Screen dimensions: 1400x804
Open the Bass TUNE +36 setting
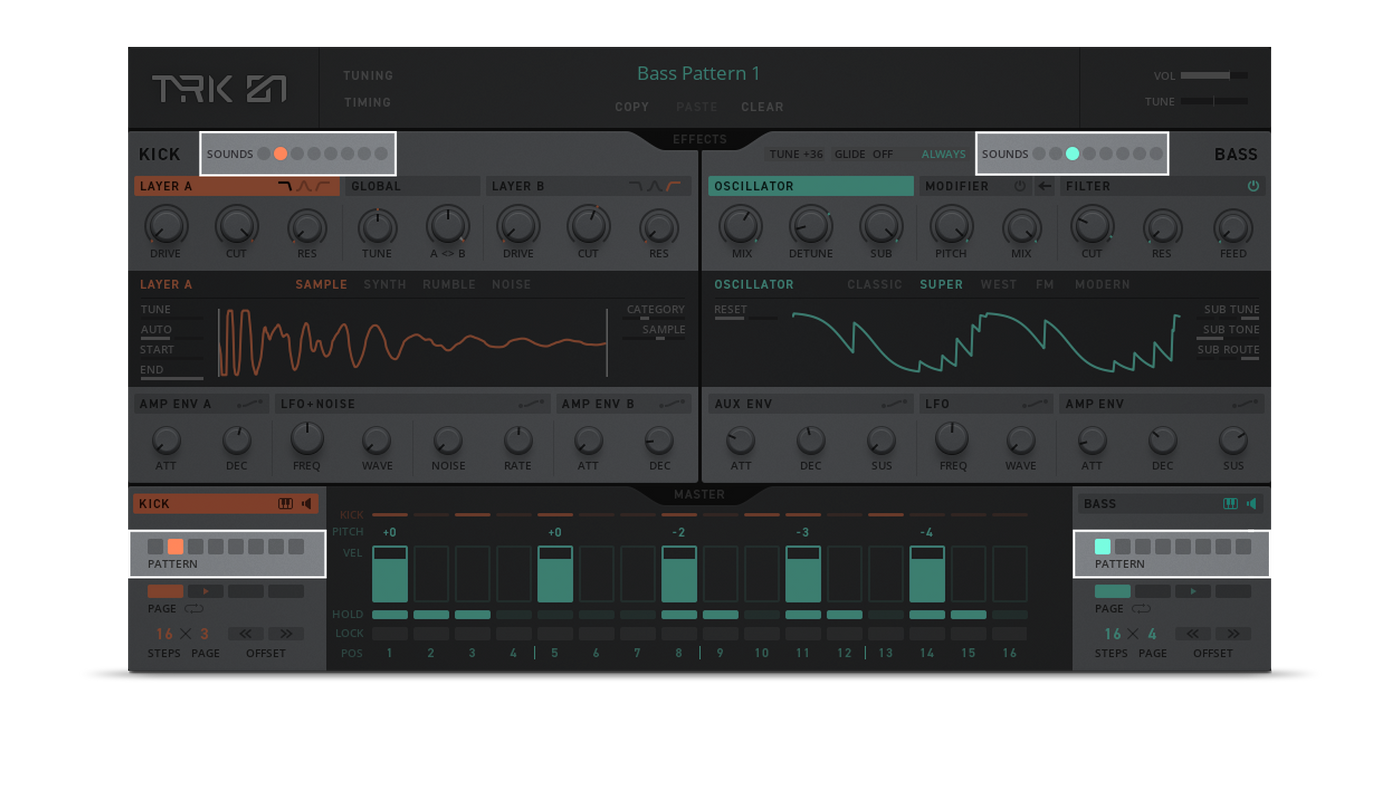tap(796, 154)
